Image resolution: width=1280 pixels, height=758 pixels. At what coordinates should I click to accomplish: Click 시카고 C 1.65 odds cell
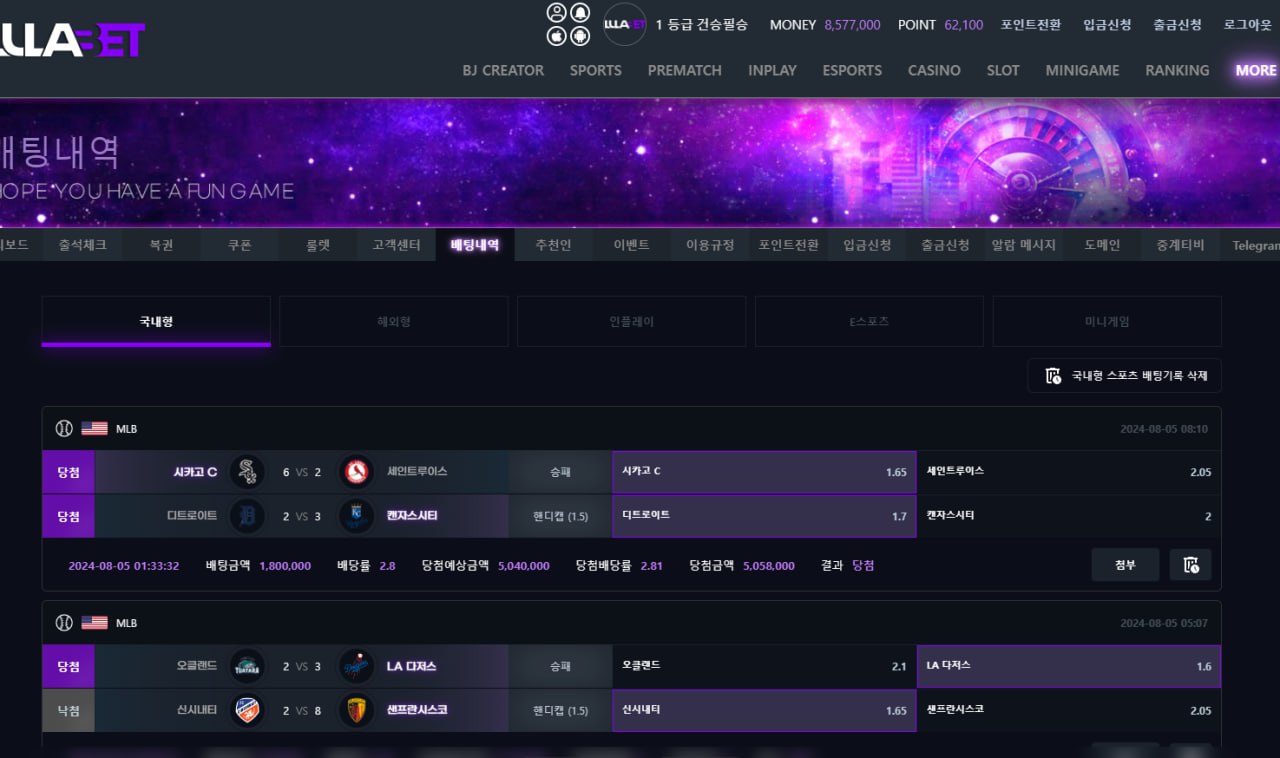764,472
